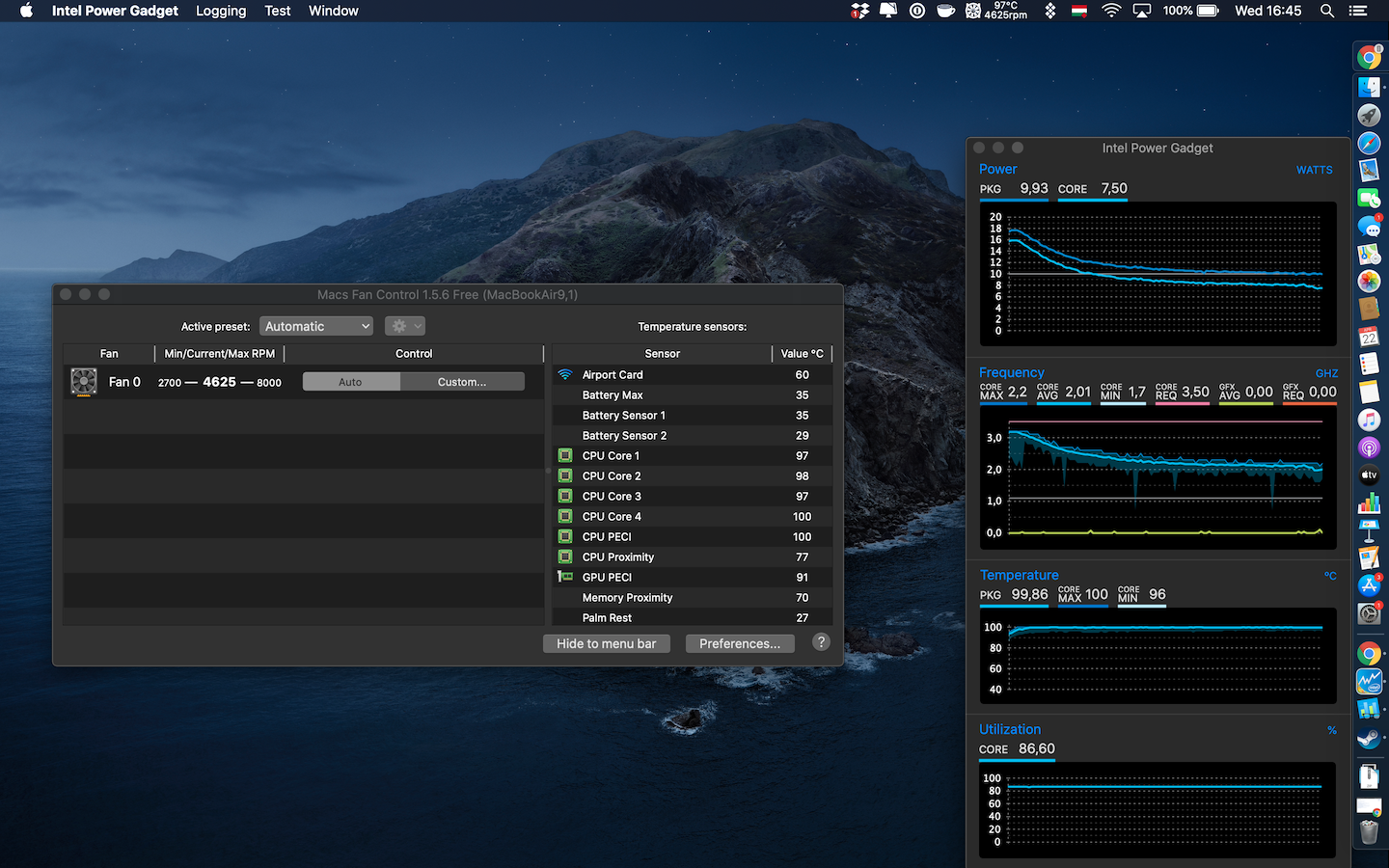Click the Value °C column header
Viewport: 1389px width, 868px height.
click(803, 354)
